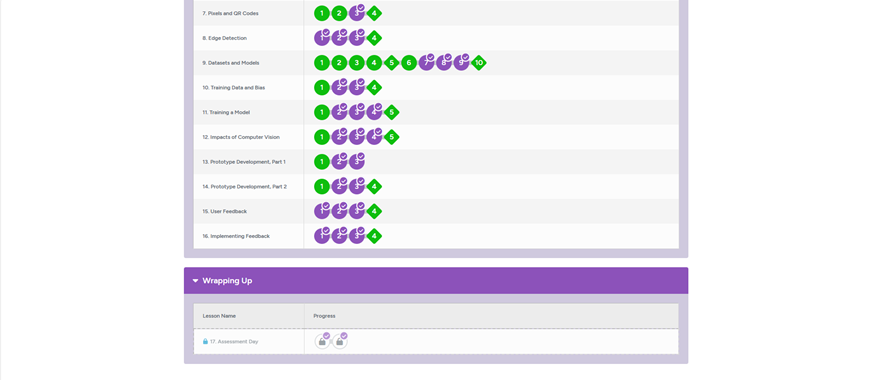Screen dimensions: 870x380
Task: Open level 5 diamond in Impacts of Computer Vision
Action: click(392, 137)
